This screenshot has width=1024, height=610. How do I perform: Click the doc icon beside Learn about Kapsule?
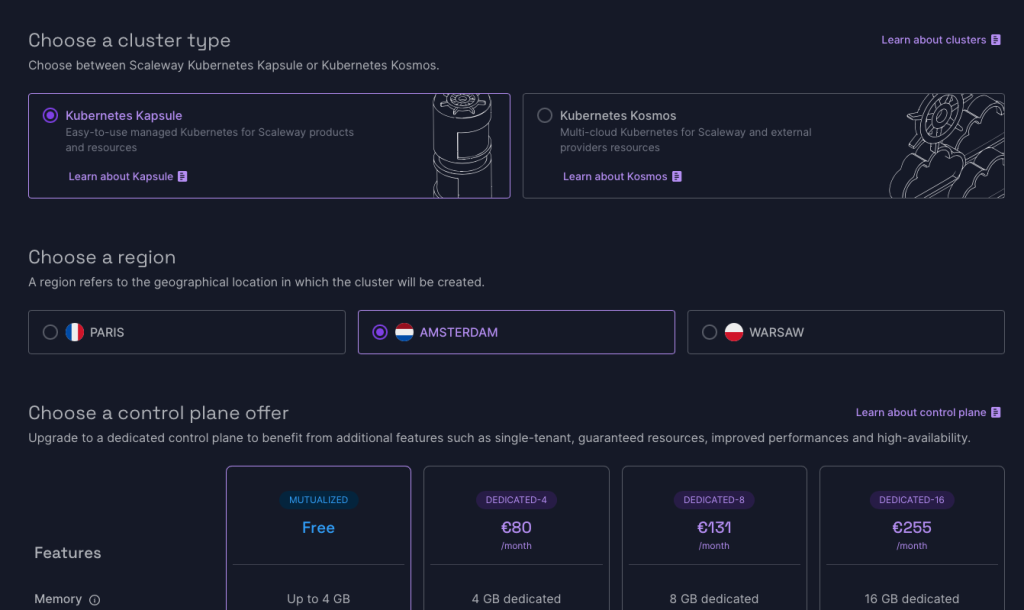click(x=183, y=177)
